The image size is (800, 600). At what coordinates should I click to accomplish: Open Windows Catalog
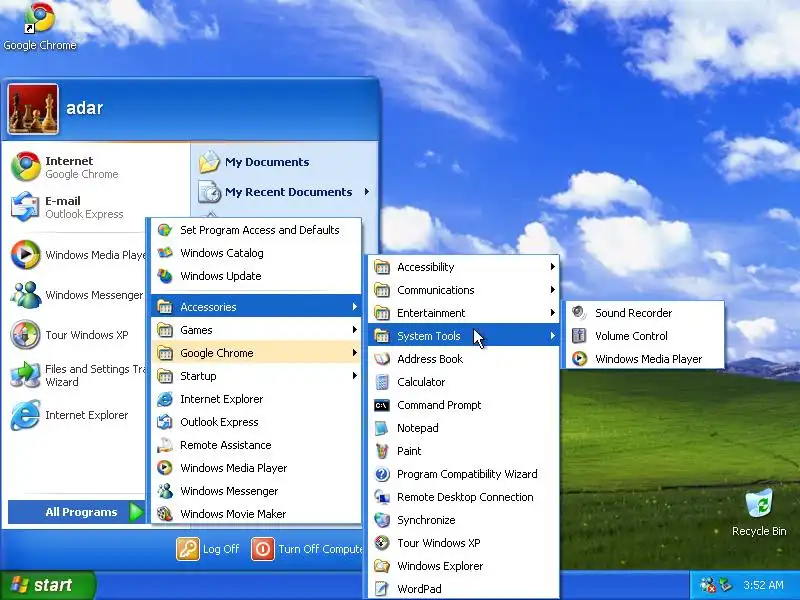click(257, 253)
